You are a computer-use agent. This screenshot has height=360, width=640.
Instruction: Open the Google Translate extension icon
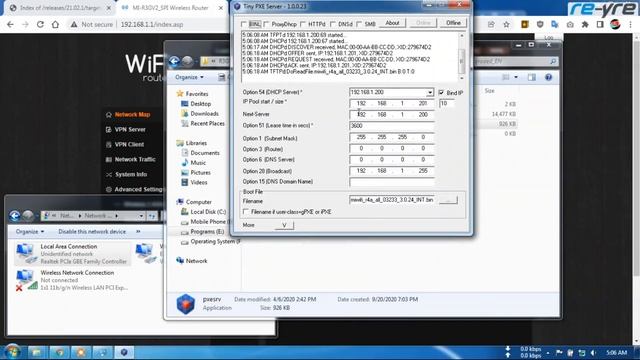[555, 24]
